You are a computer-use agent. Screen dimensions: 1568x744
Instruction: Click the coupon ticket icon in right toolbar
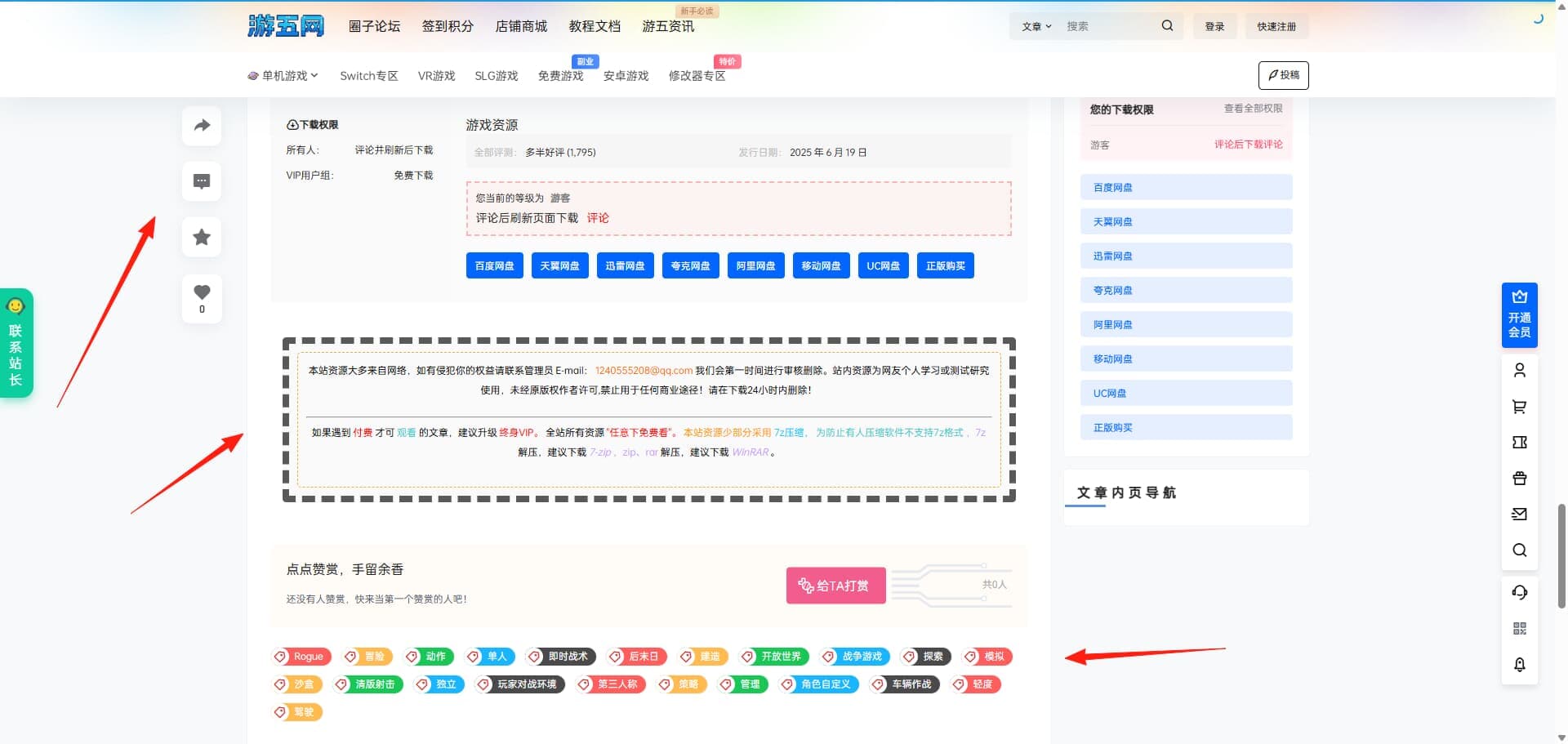point(1519,442)
